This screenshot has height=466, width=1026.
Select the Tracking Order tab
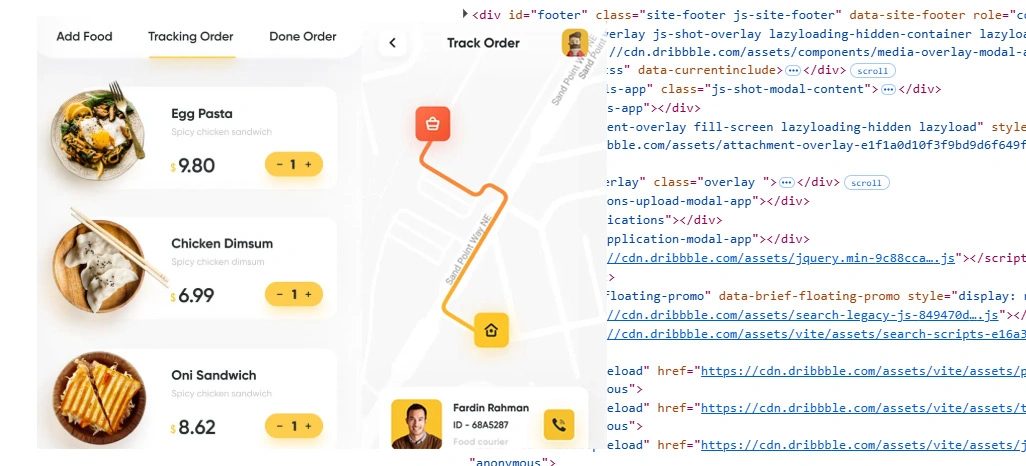coord(190,37)
